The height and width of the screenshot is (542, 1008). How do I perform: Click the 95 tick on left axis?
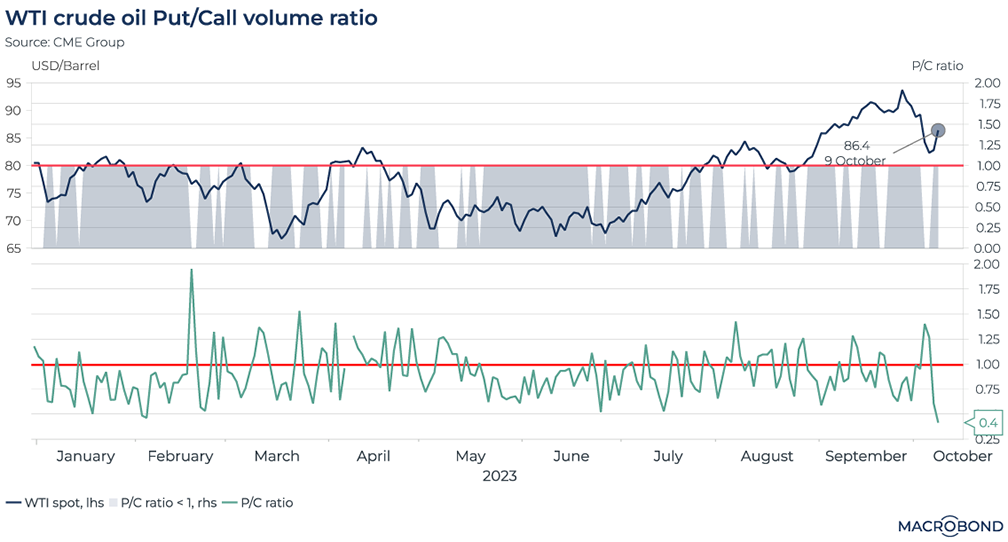click(x=15, y=82)
